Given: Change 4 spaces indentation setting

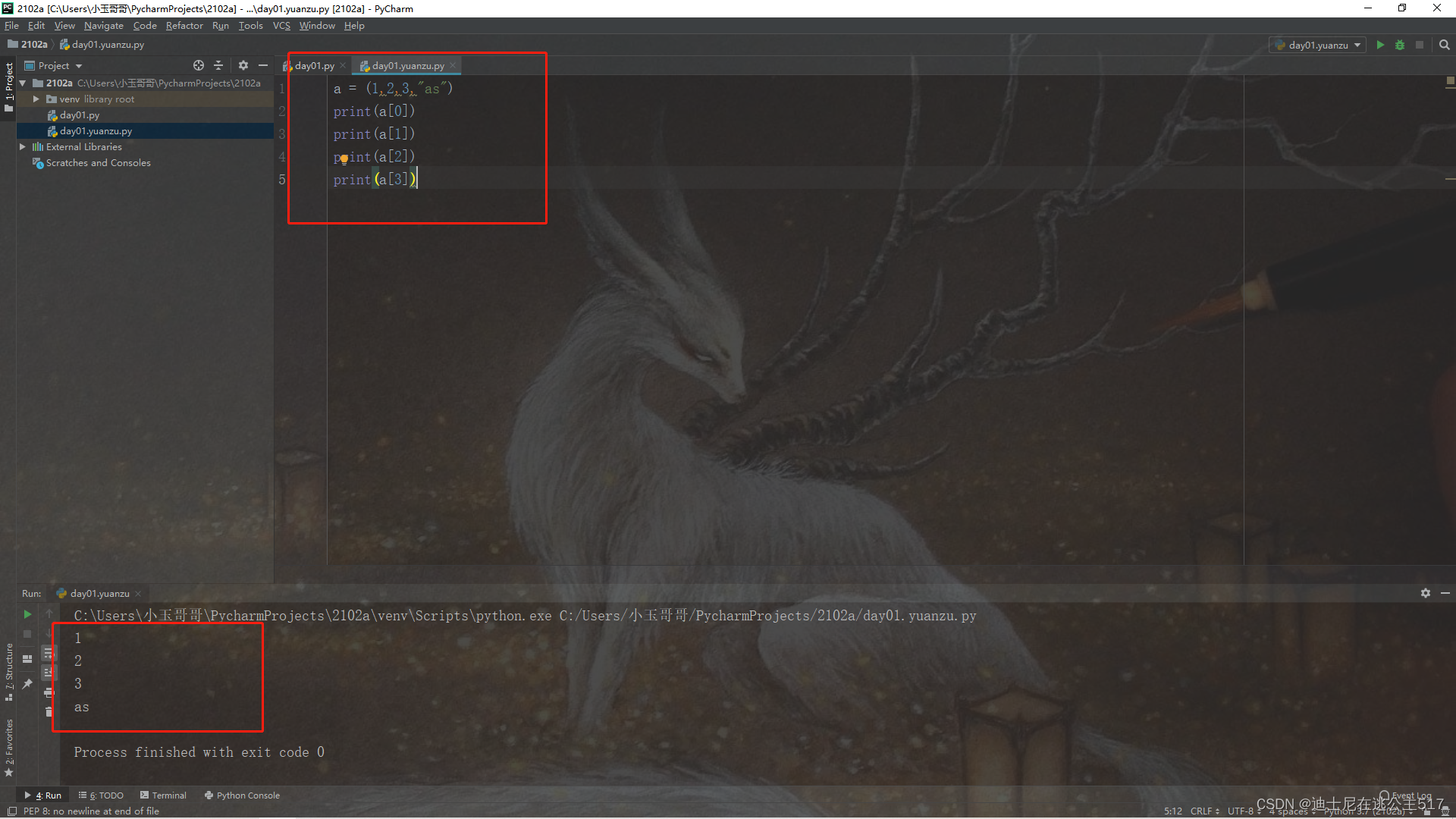Looking at the screenshot, I should click(x=1294, y=811).
